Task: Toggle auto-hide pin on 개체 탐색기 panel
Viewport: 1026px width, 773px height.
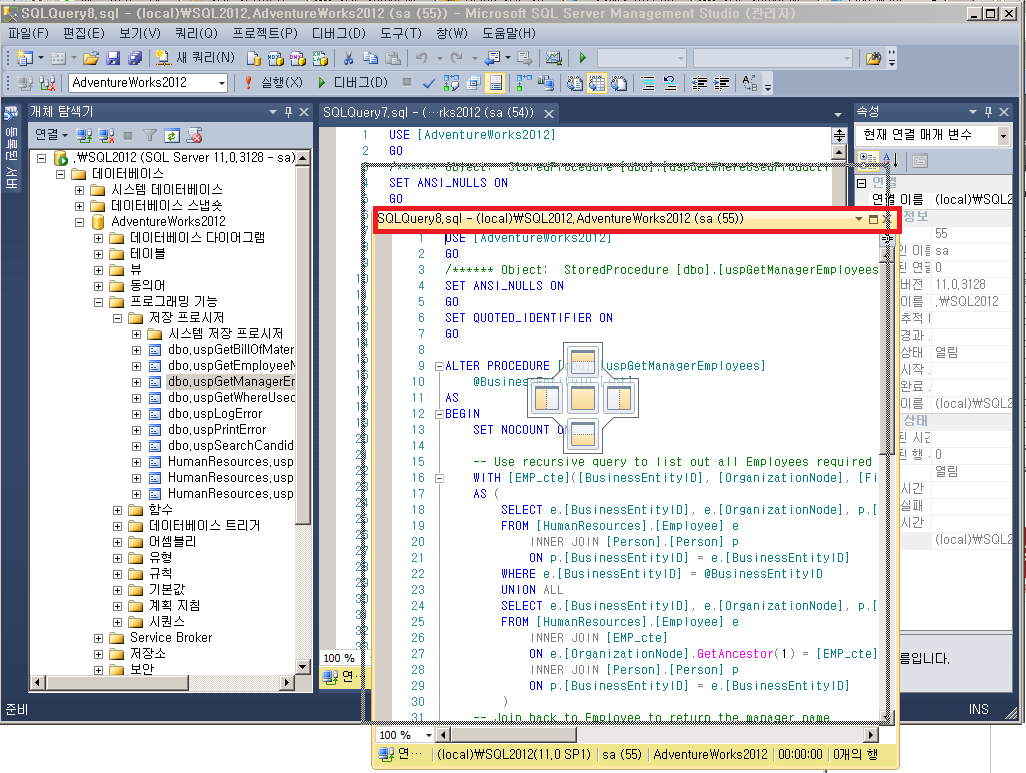Action: tap(289, 112)
